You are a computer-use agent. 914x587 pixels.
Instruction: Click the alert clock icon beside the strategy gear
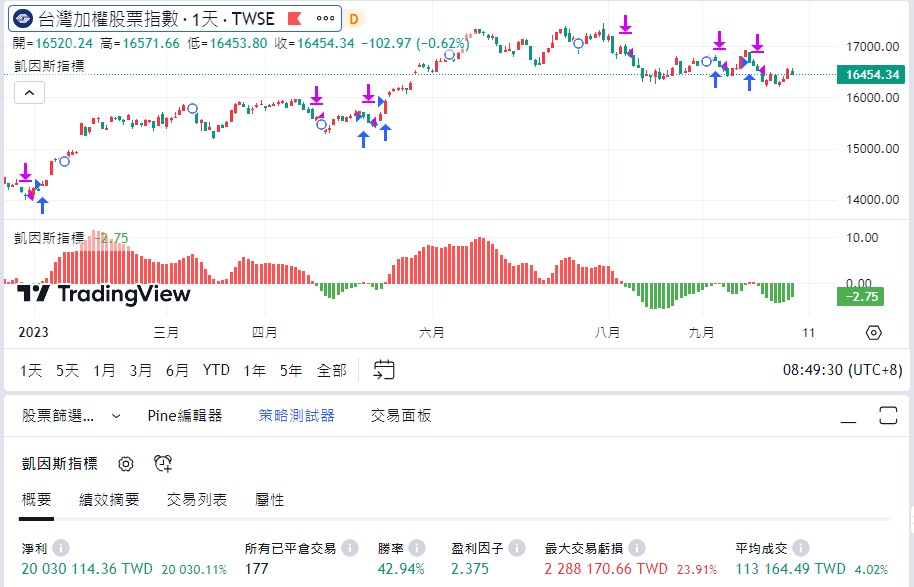click(162, 463)
